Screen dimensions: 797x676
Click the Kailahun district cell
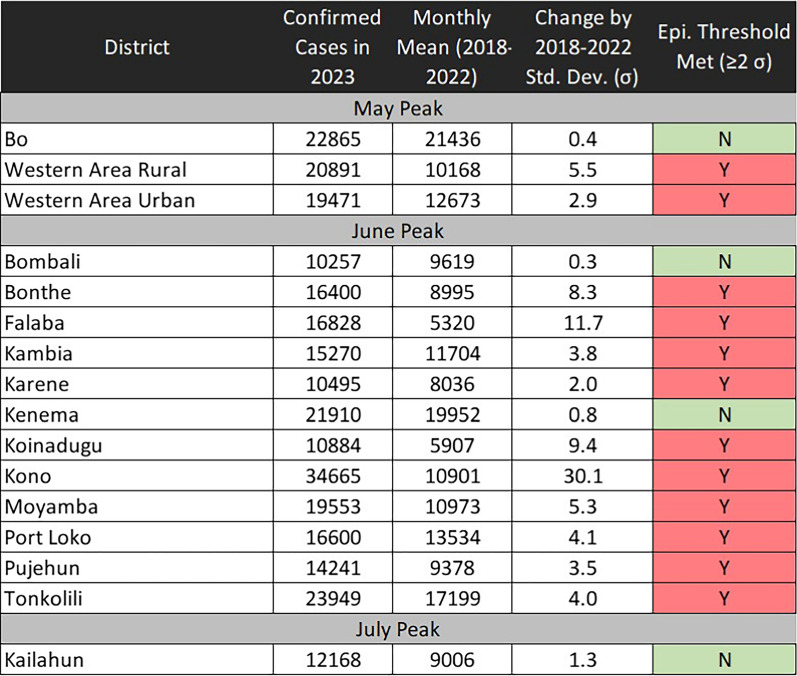137,660
